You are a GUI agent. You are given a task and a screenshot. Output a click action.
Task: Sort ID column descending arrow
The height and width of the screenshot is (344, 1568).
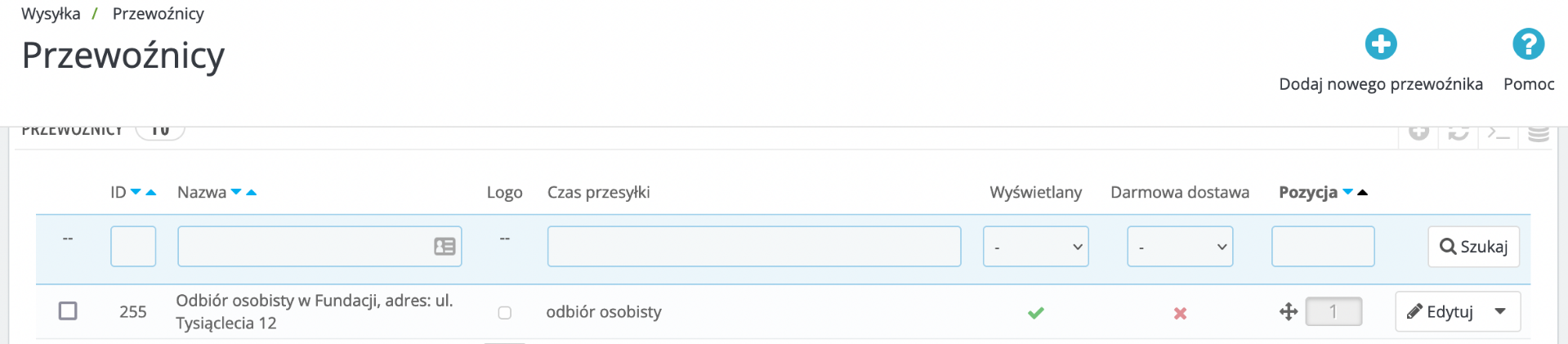pyautogui.click(x=136, y=193)
